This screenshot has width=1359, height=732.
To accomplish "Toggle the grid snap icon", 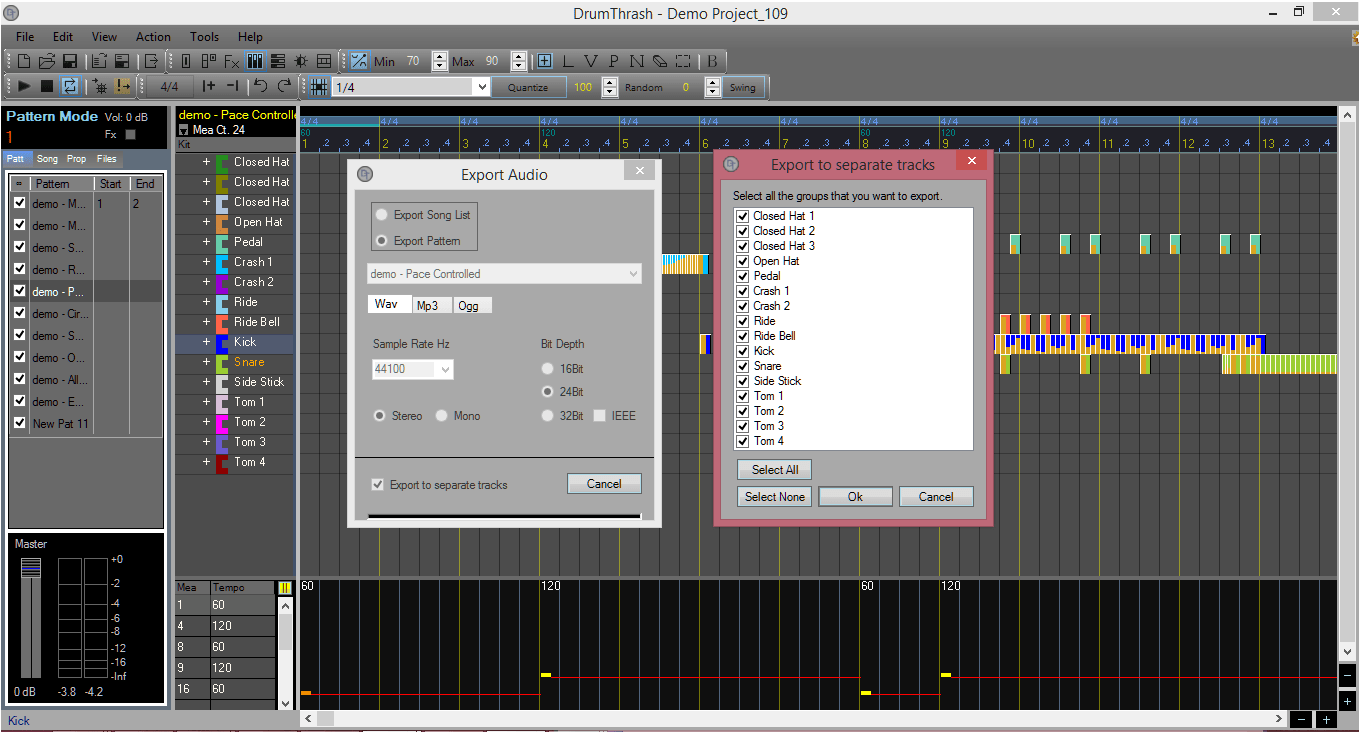I will click(318, 87).
